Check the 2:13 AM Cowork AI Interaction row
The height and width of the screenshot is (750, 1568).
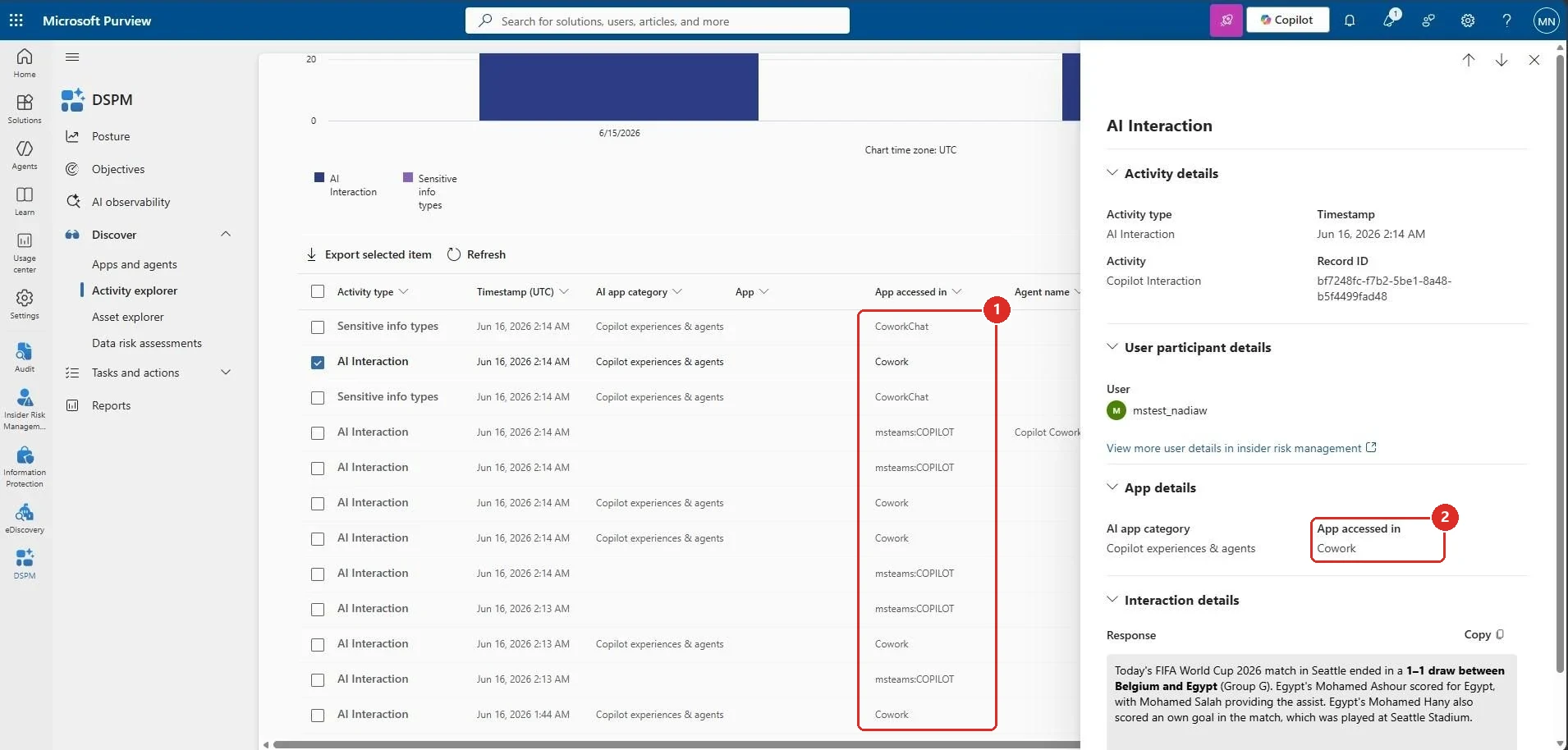click(318, 645)
